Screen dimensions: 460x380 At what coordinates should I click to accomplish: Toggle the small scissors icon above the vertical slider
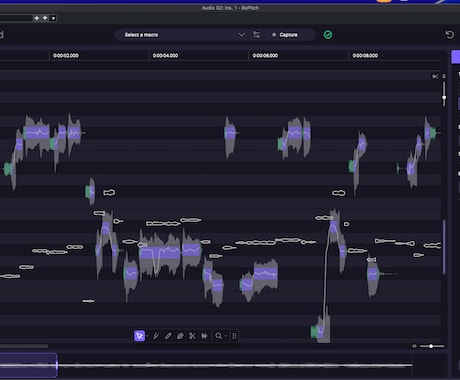pyautogui.click(x=435, y=76)
